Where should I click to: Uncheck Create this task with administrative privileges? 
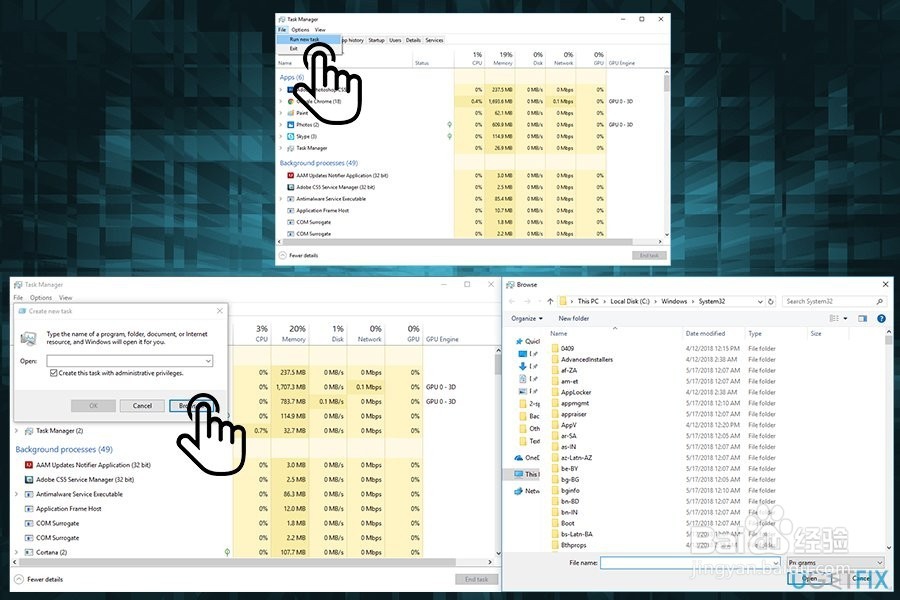[53, 373]
